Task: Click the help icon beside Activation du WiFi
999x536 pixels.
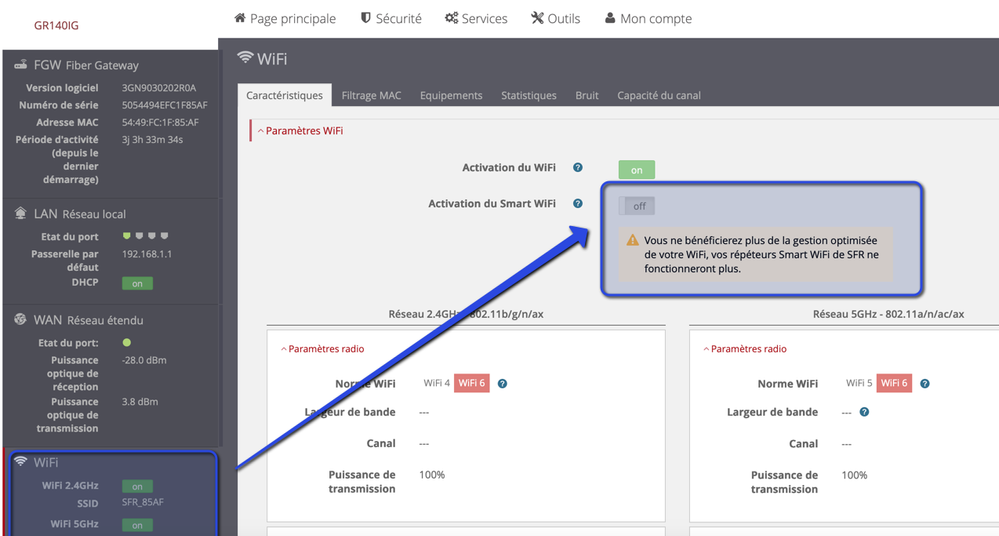Action: click(x=578, y=169)
